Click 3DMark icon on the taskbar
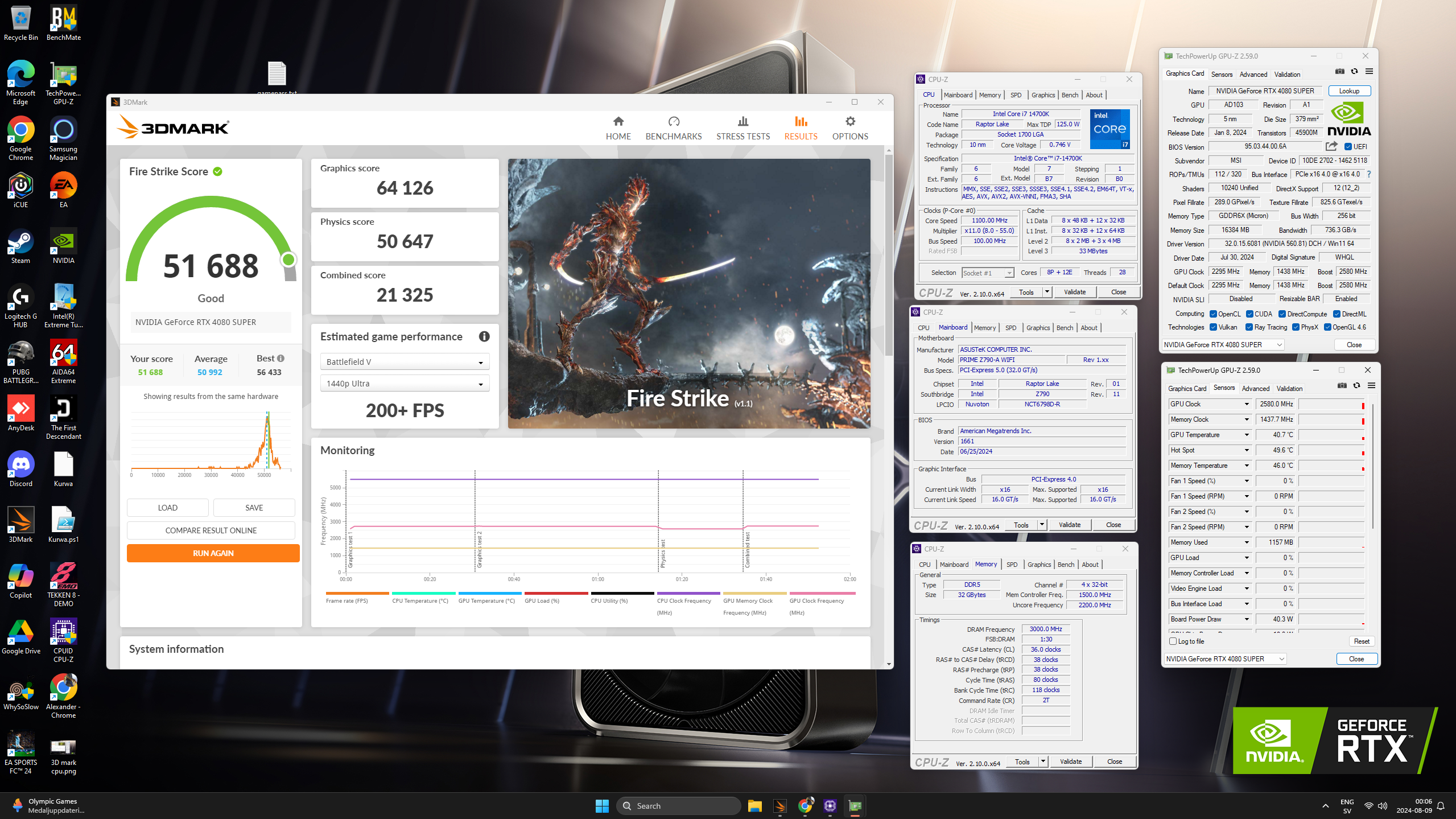 click(779, 805)
